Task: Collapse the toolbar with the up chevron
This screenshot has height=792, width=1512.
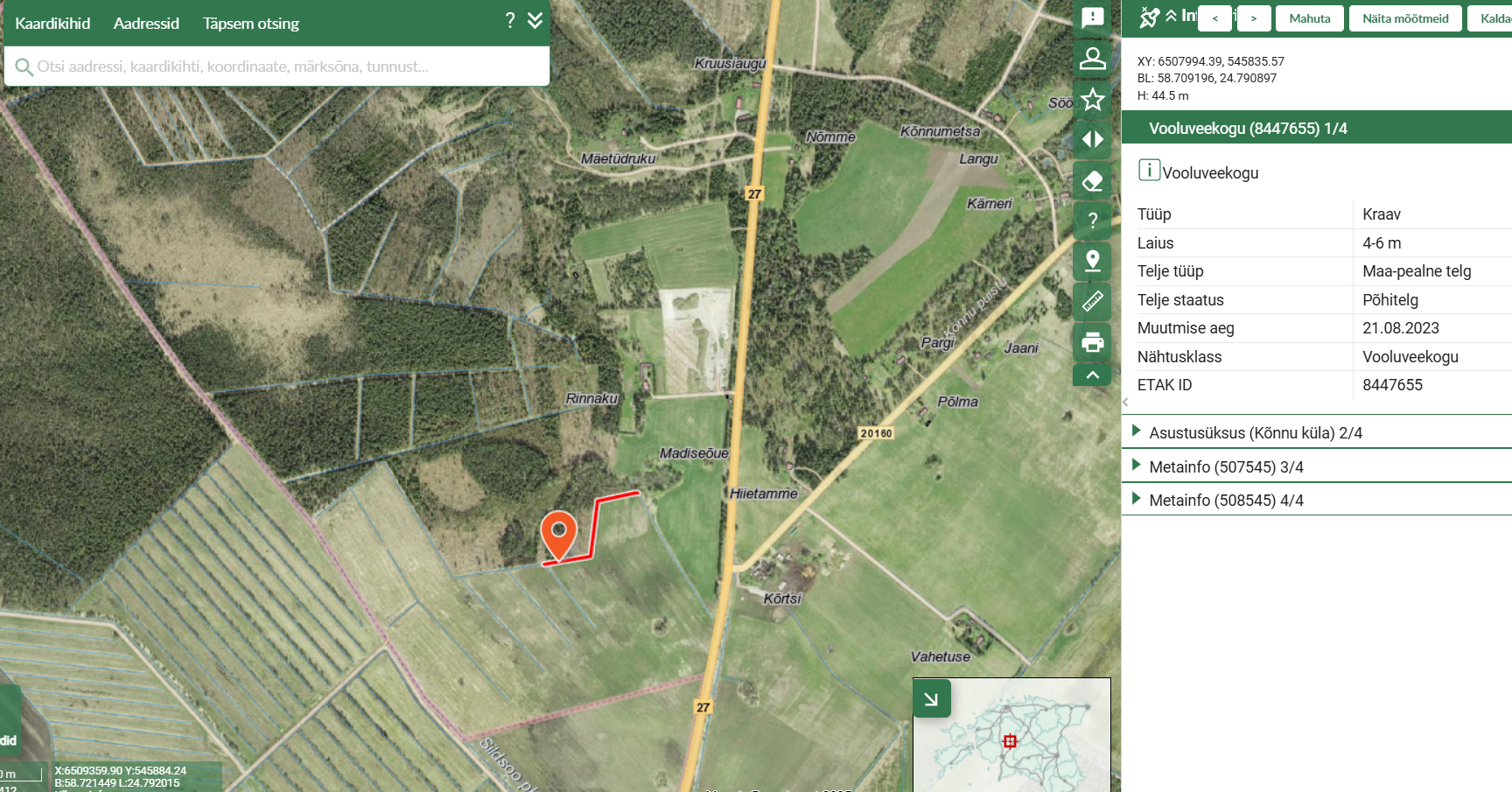Action: pos(1092,375)
